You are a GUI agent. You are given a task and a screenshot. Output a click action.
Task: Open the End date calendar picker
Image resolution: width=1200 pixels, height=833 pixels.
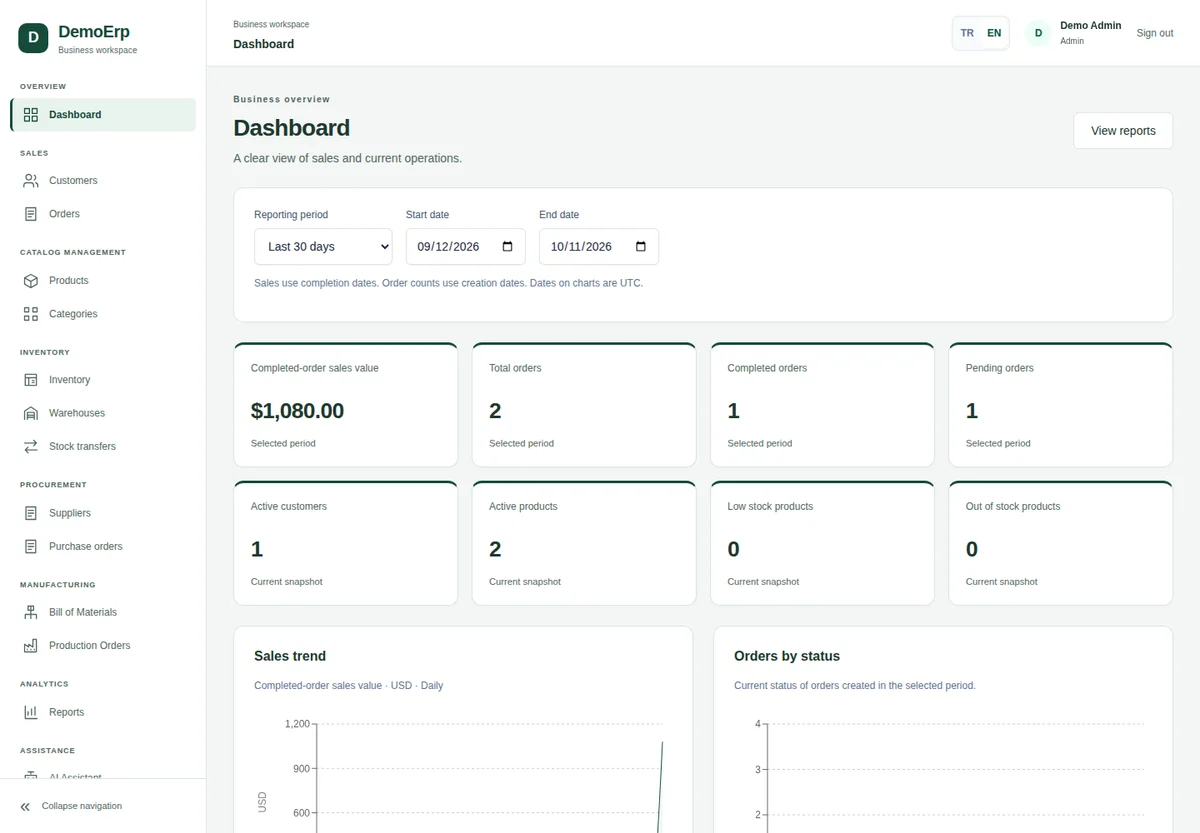(641, 247)
